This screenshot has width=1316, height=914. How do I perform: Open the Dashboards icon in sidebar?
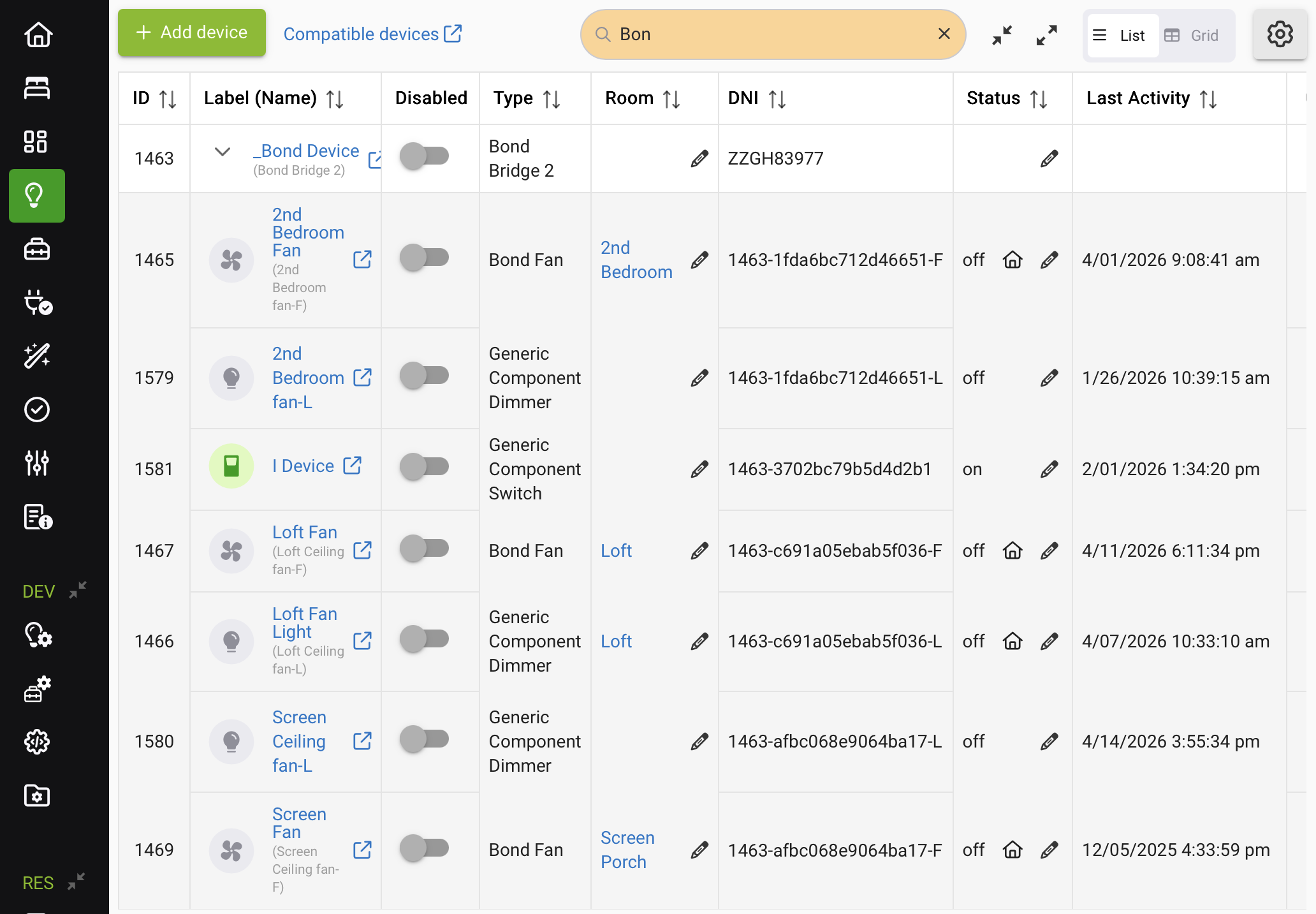coord(36,142)
